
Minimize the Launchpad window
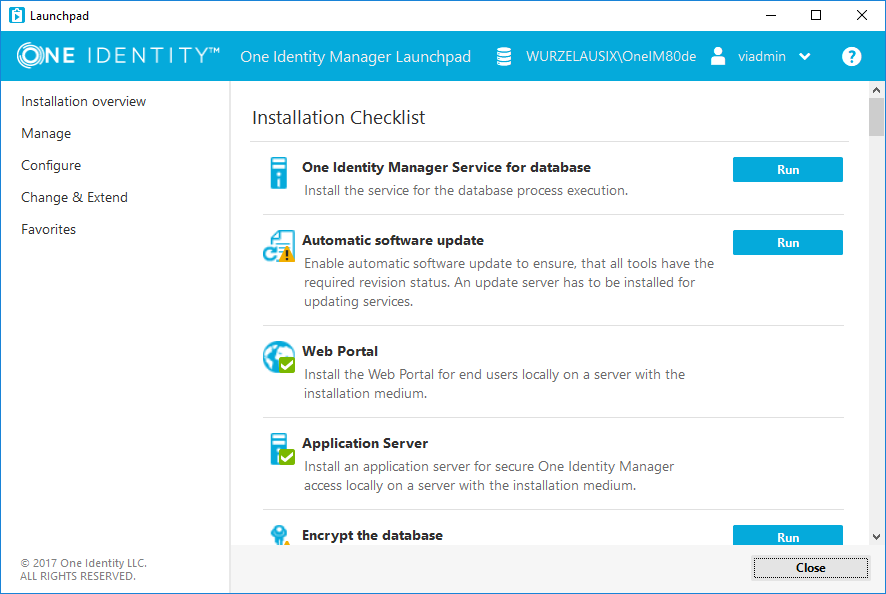[x=771, y=15]
